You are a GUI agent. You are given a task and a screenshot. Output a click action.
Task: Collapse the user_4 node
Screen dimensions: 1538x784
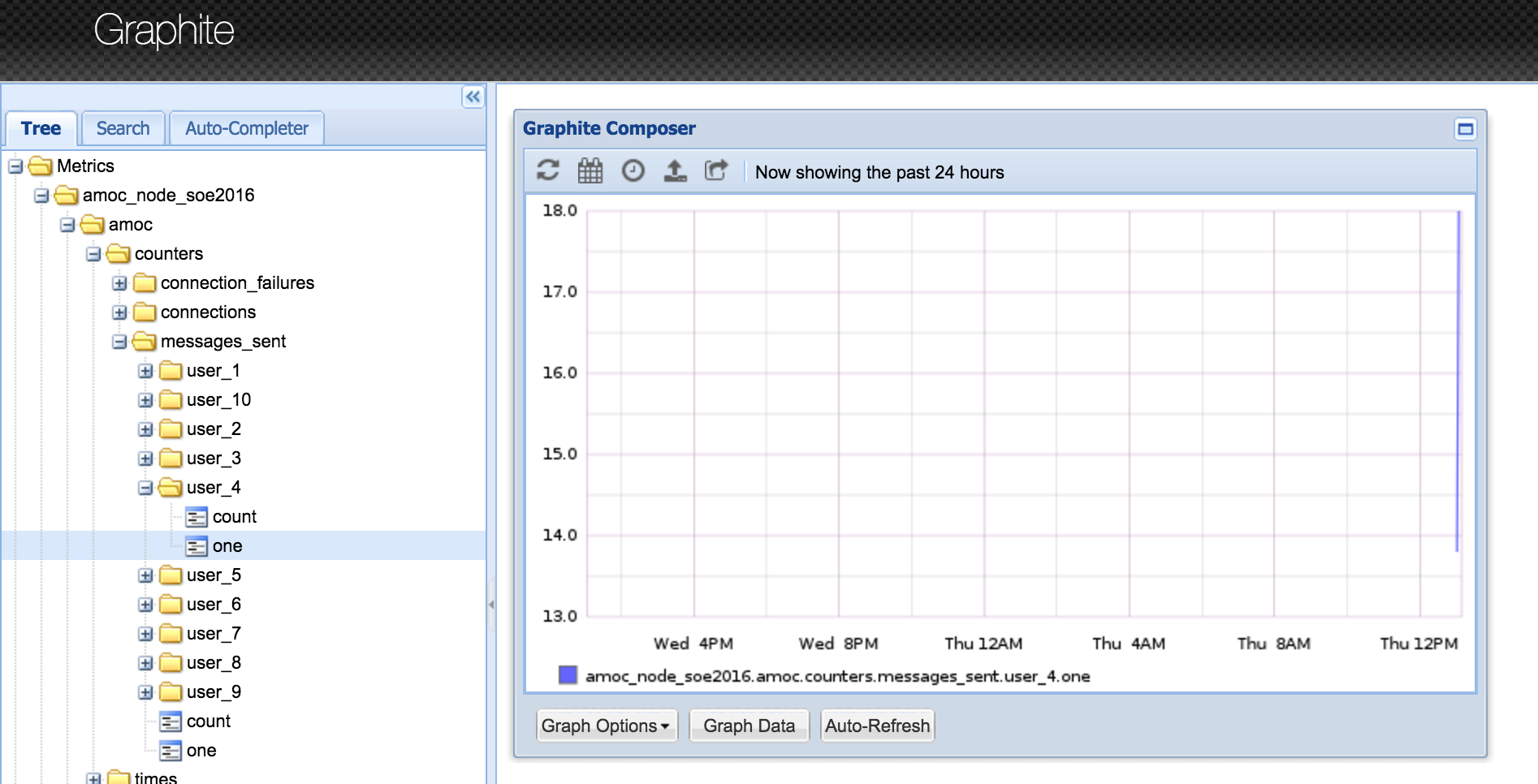[145, 488]
